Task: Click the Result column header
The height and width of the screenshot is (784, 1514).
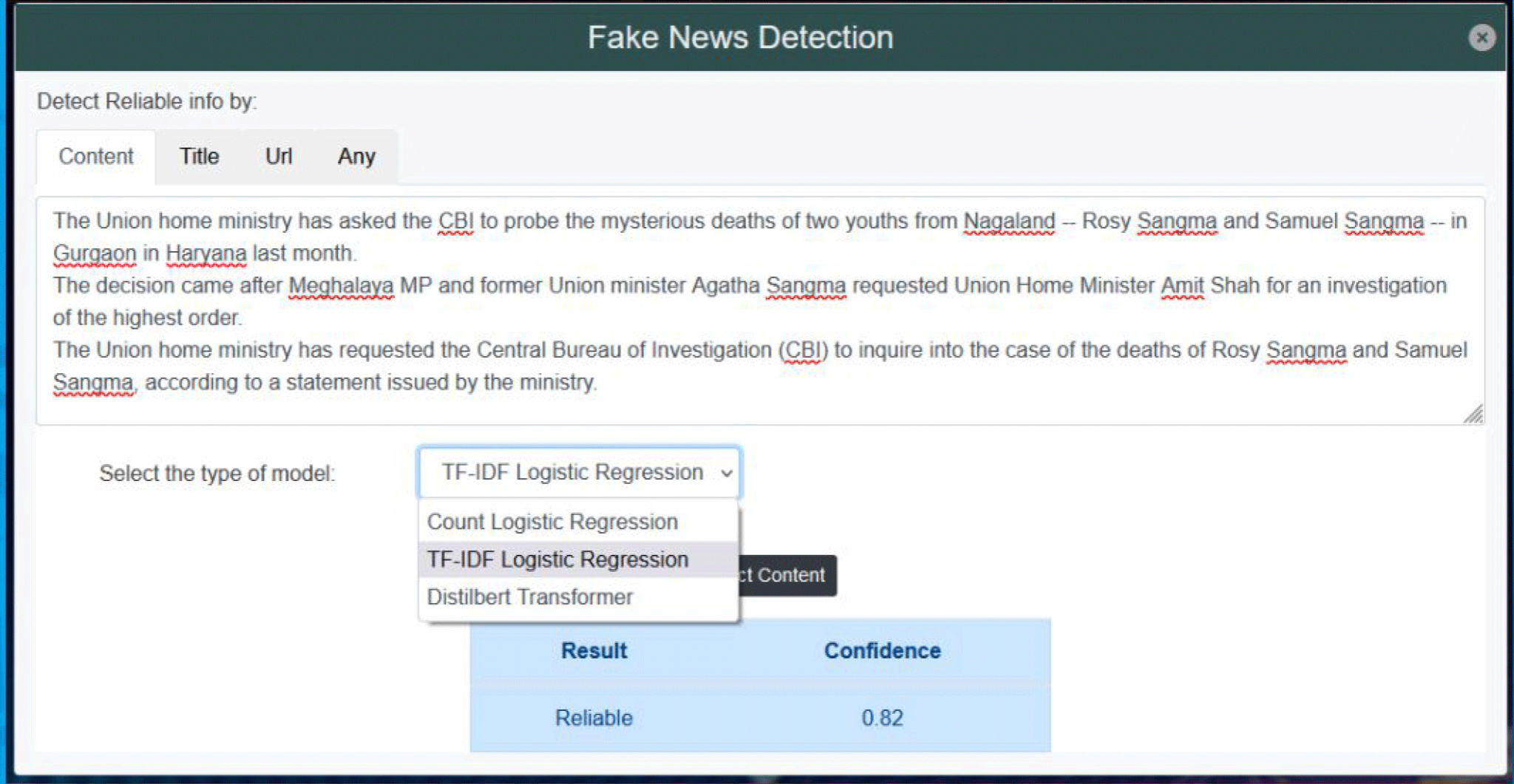Action: pyautogui.click(x=594, y=651)
